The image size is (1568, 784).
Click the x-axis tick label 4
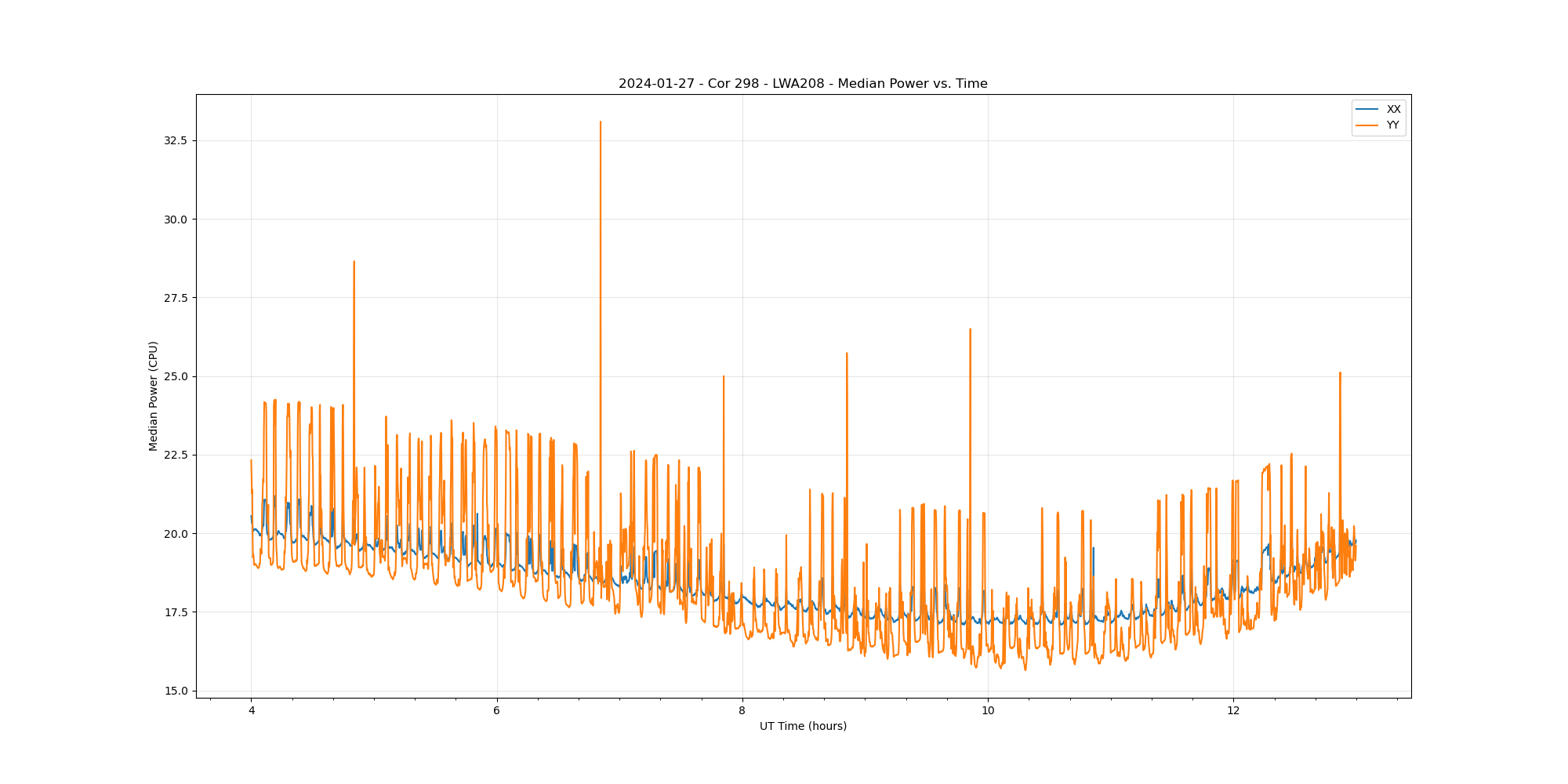coord(251,711)
